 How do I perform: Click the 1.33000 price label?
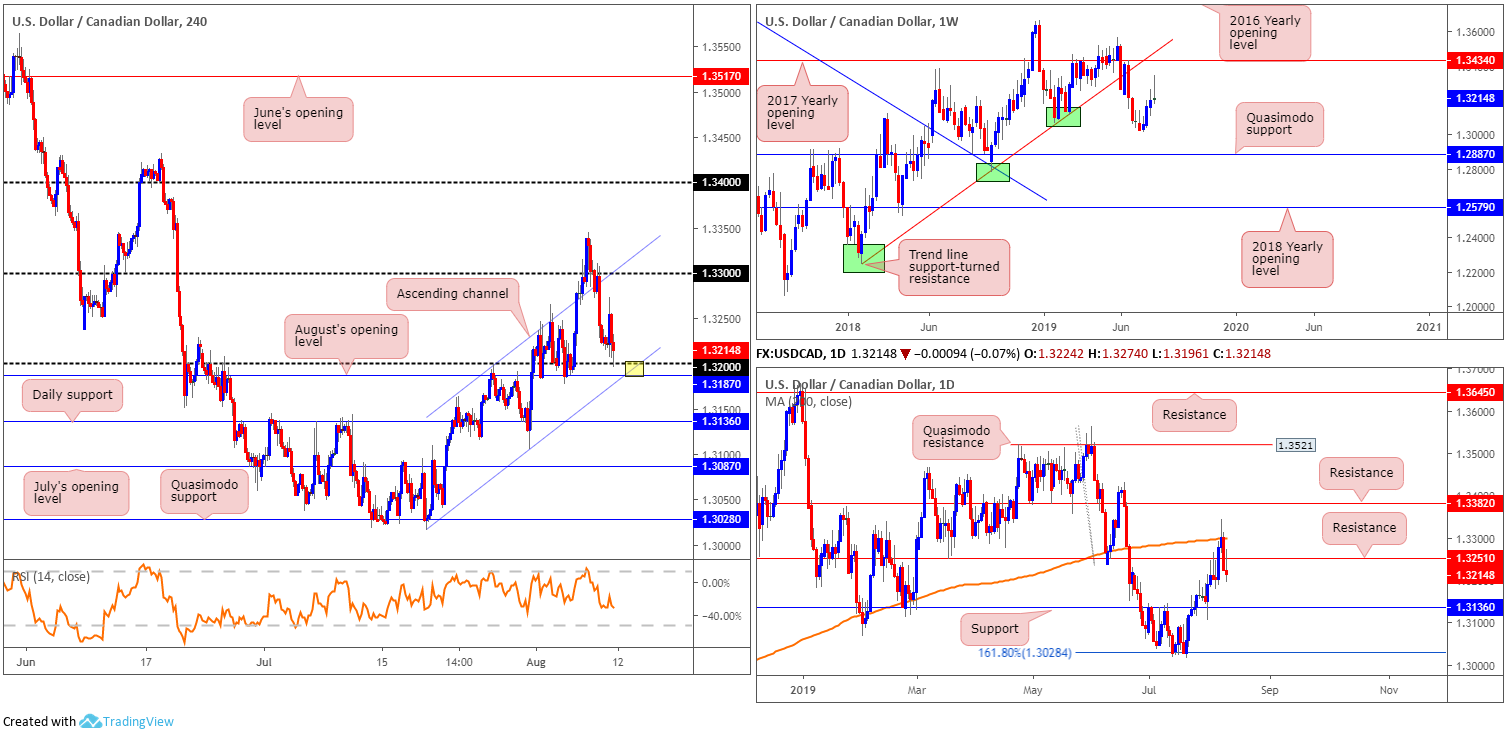pos(719,273)
